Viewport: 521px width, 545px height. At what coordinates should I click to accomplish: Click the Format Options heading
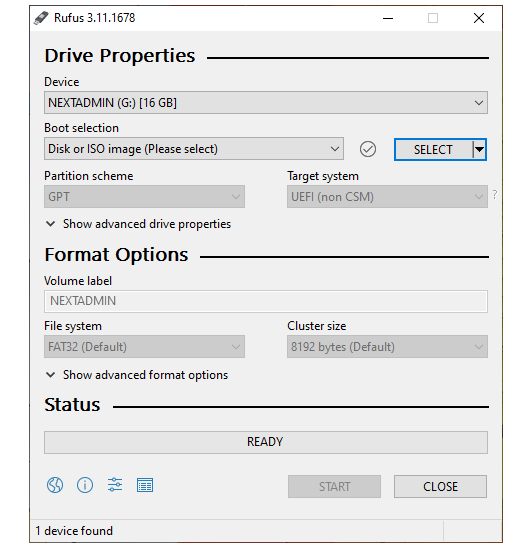pos(116,255)
